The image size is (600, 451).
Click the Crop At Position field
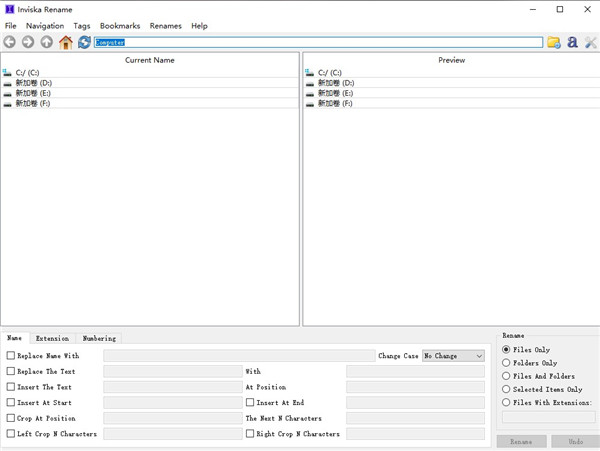pyautogui.click(x=173, y=418)
